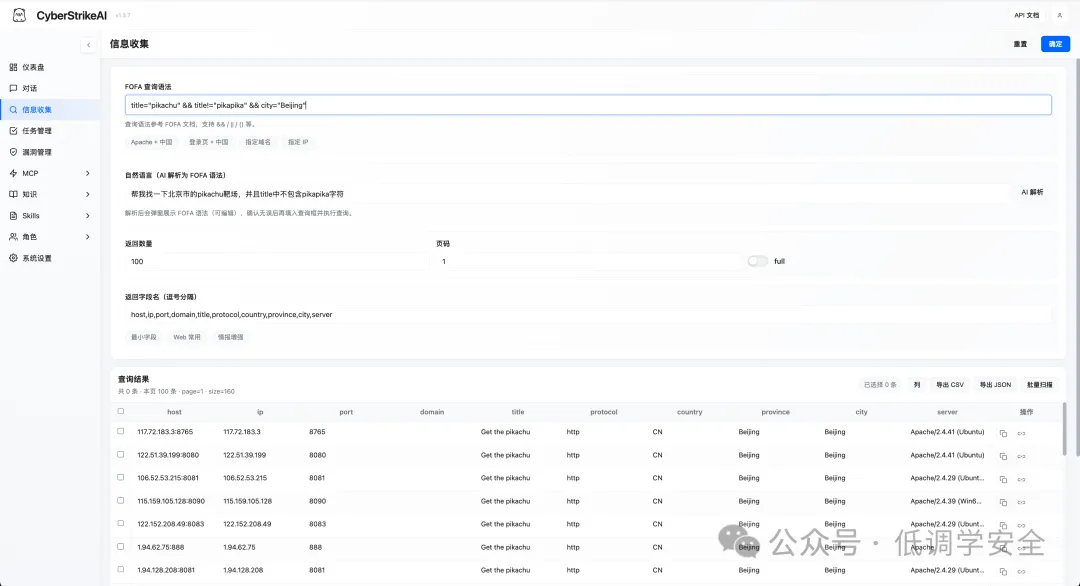Open the API 文档 link
This screenshot has width=1080, height=586.
[1026, 15]
